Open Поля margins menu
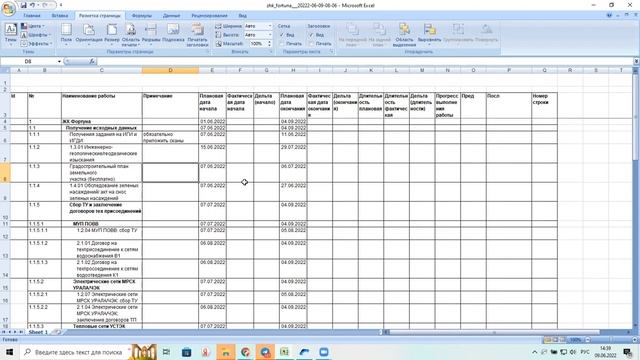The height and width of the screenshot is (360, 640). tap(66, 34)
